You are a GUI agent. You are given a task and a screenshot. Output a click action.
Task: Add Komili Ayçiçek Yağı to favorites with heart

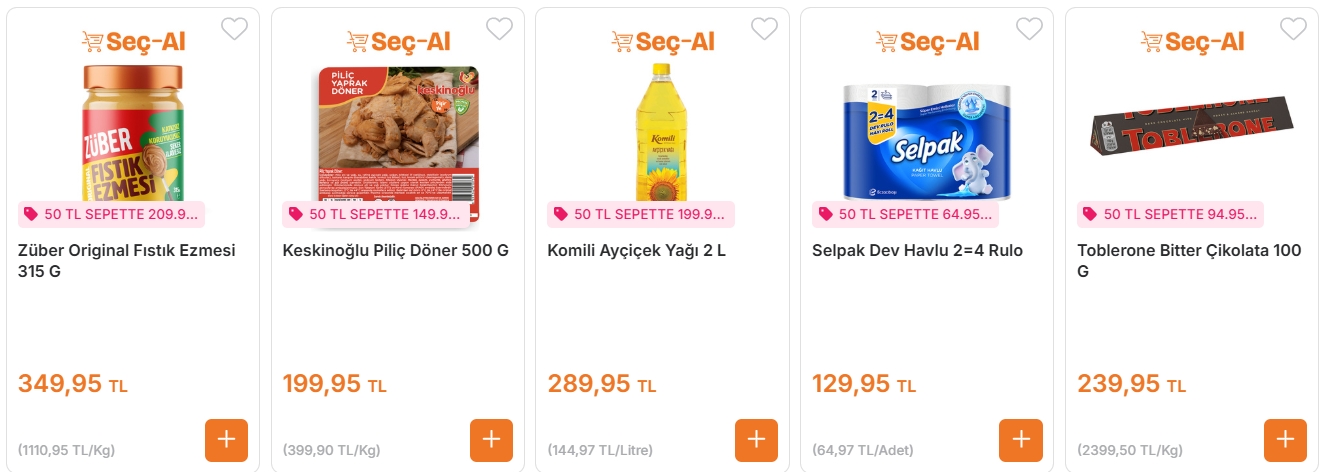coord(764,29)
